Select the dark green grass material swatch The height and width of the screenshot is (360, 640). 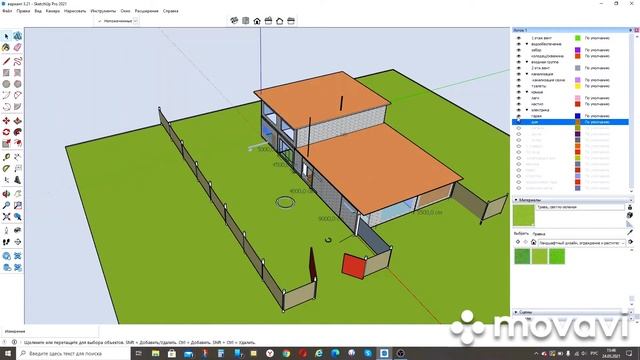[x=522, y=256]
